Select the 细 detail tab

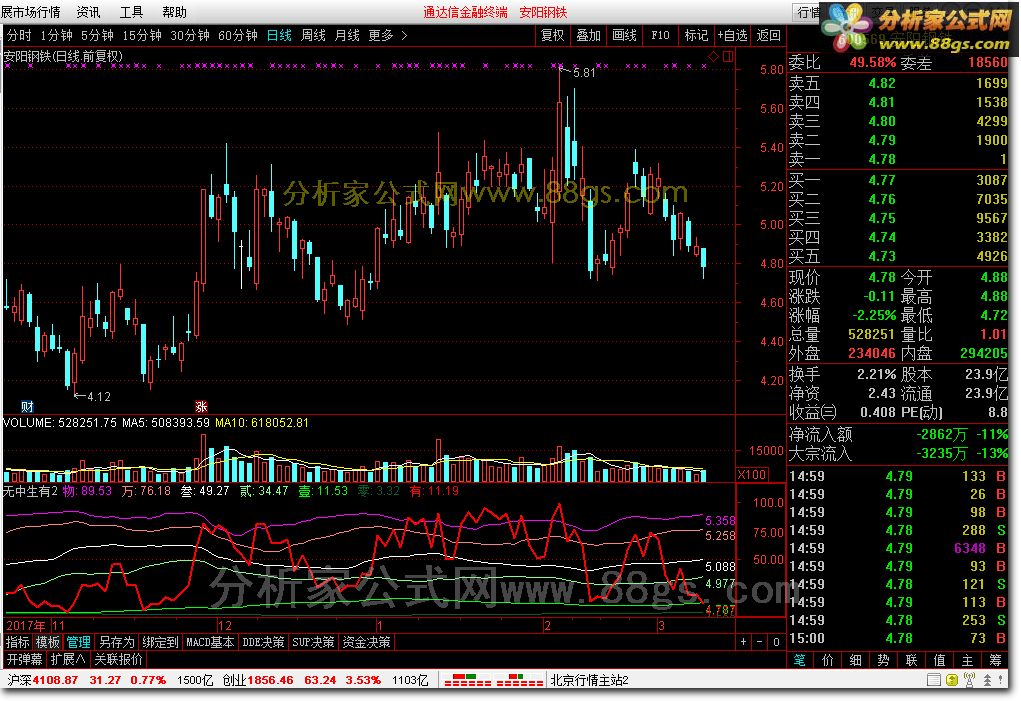pos(855,659)
